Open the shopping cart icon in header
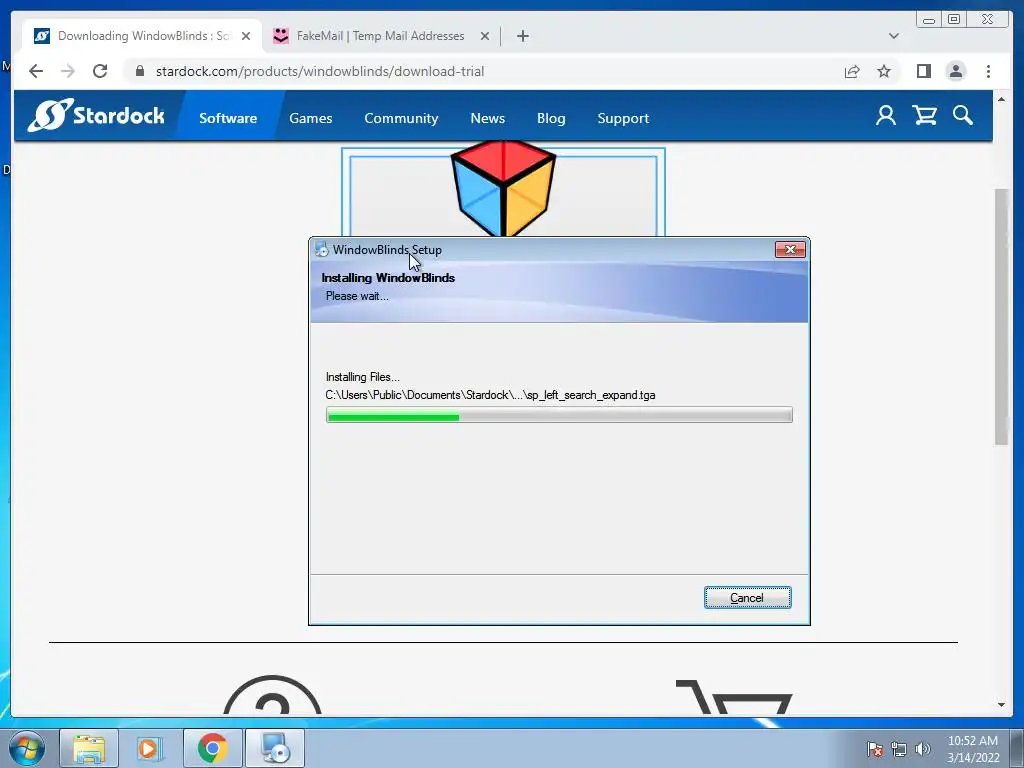The height and width of the screenshot is (768, 1024). pyautogui.click(x=925, y=116)
